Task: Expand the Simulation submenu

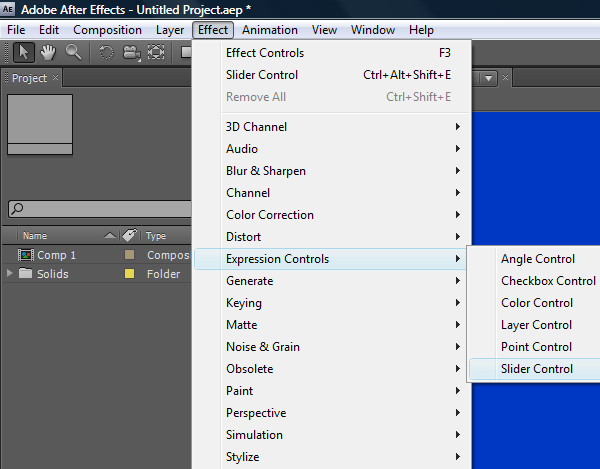Action: (x=332, y=435)
